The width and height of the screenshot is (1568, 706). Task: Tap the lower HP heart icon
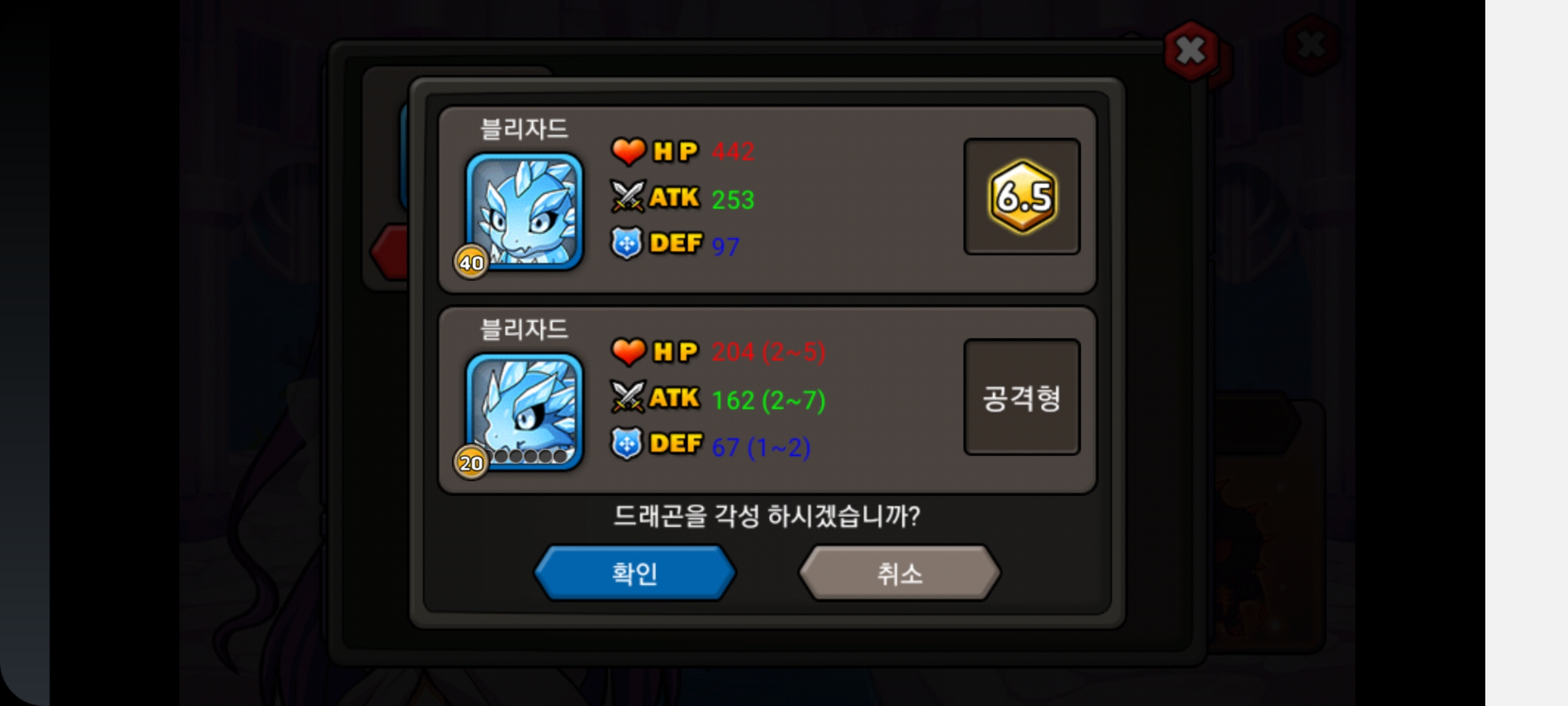click(x=628, y=351)
